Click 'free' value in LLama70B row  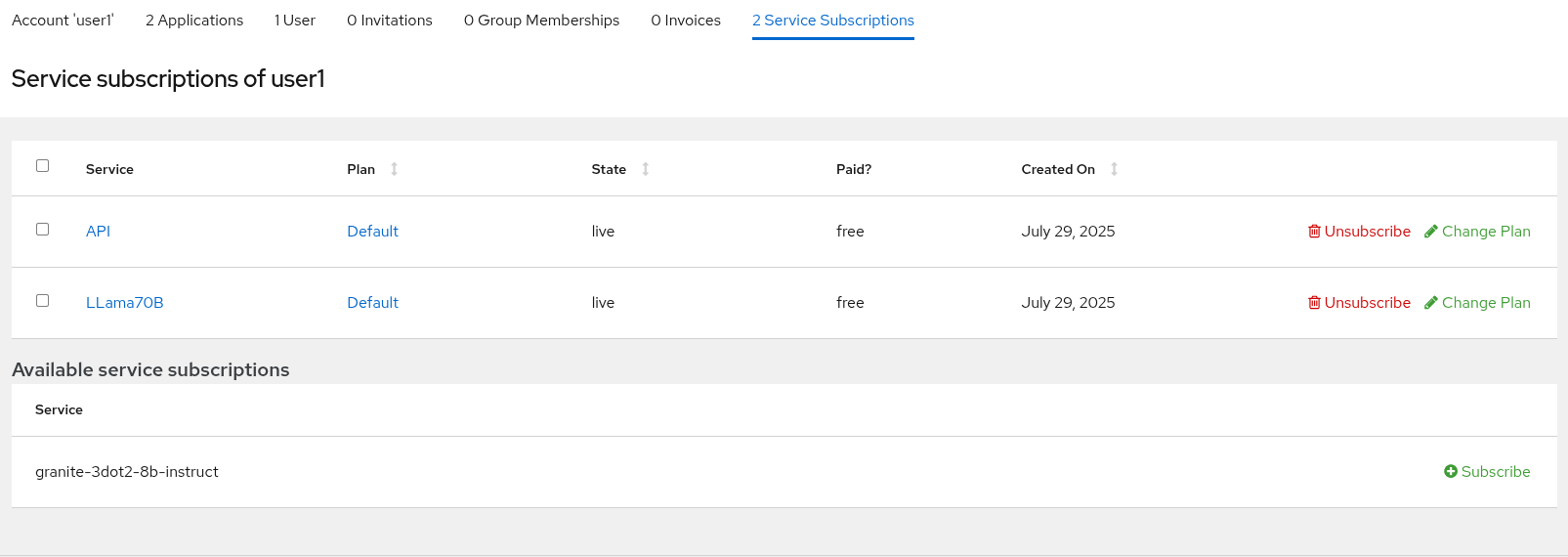850,303
